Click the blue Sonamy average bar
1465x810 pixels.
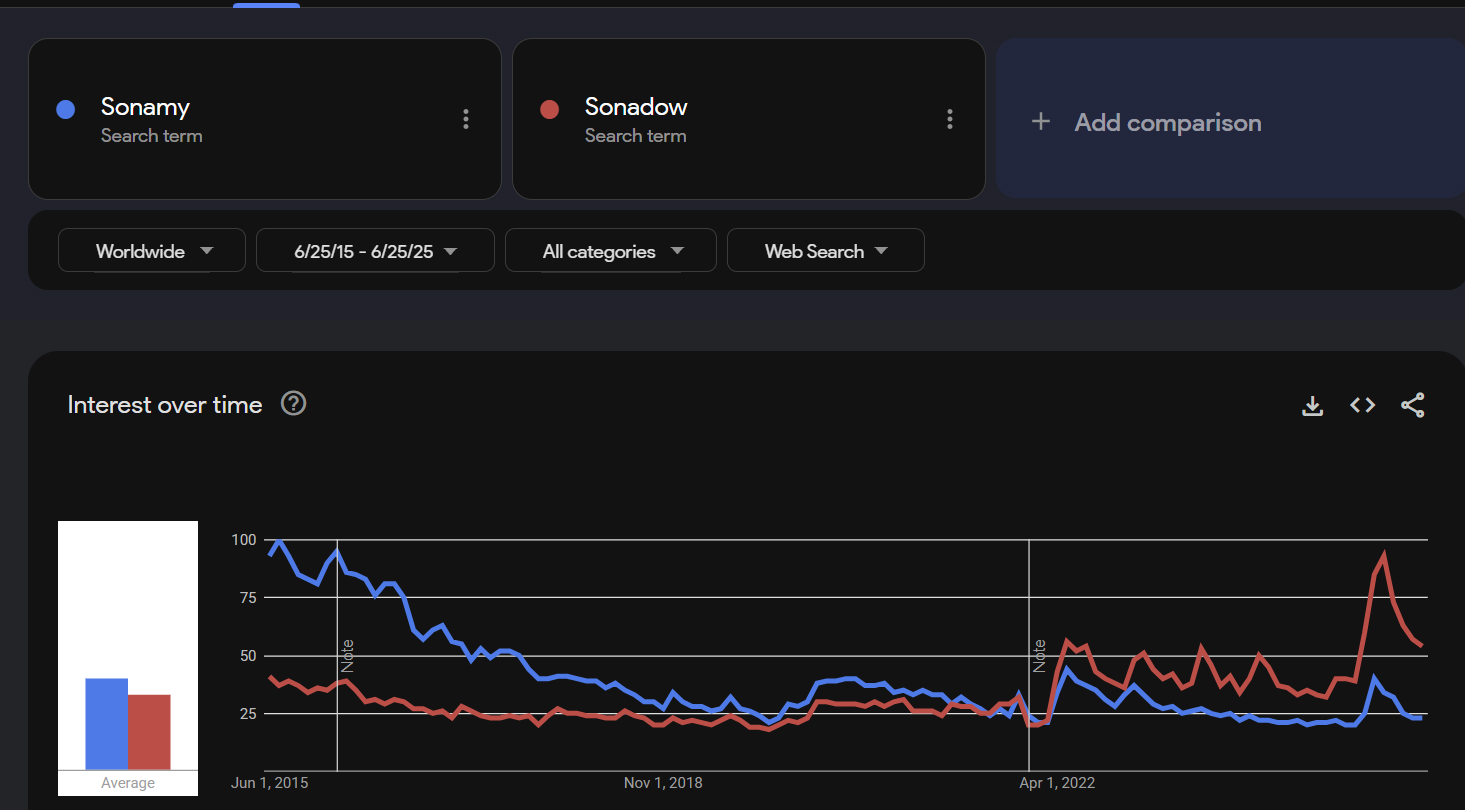[107, 724]
